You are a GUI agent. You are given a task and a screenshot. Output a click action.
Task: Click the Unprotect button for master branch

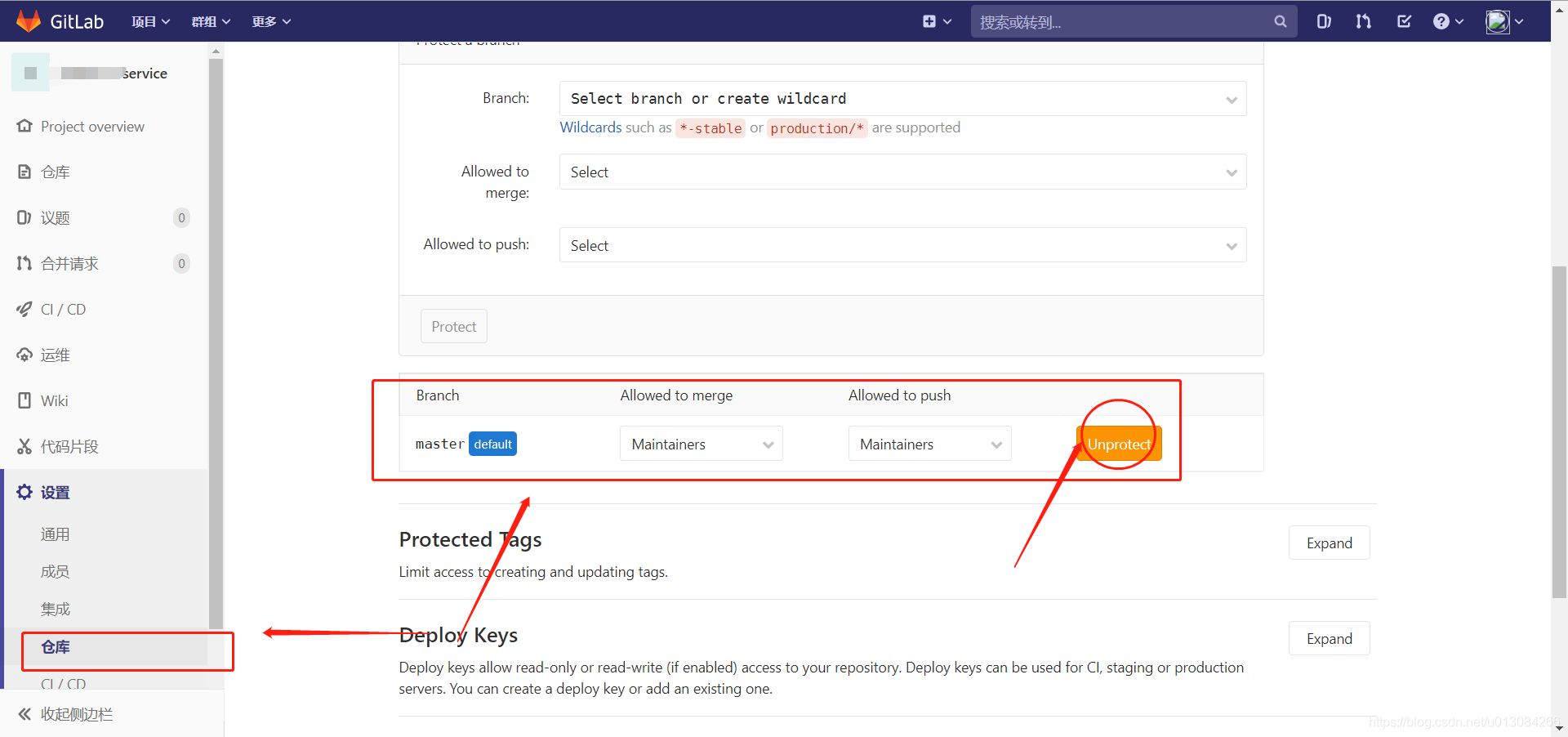(x=1119, y=444)
